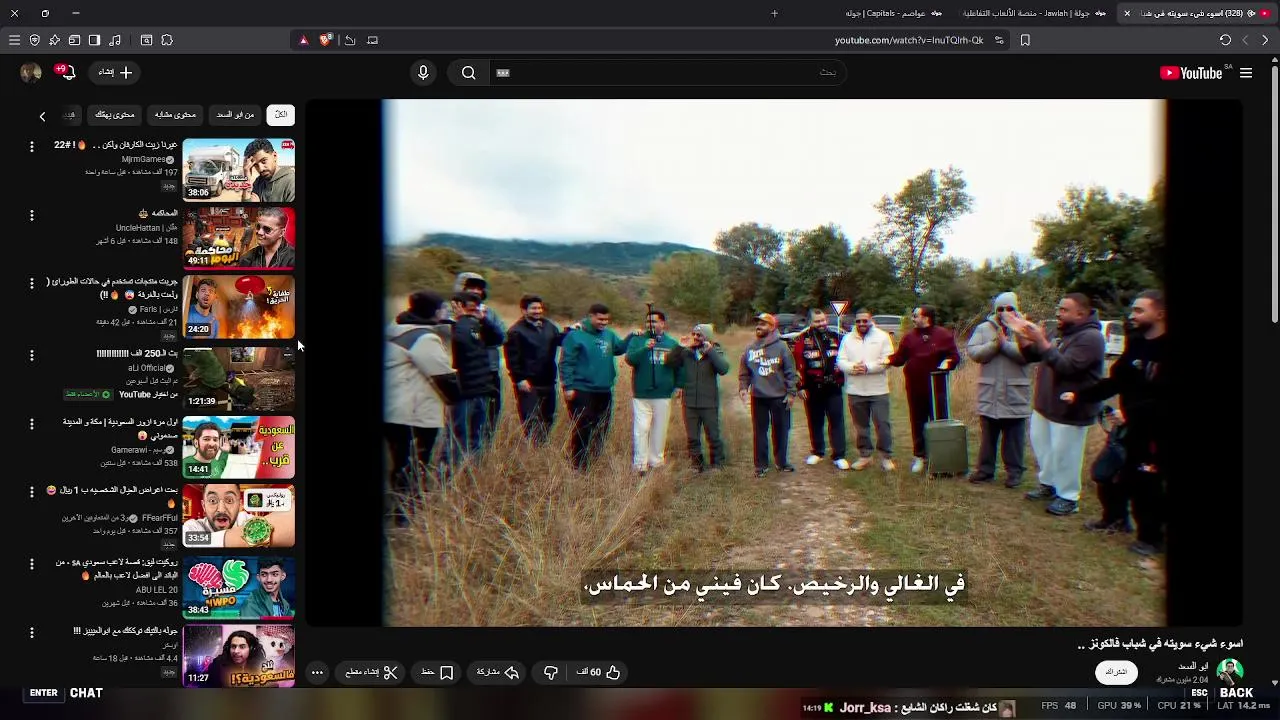Viewport: 1280px width, 720px height.
Task: Subscribe to ابو السعد channel
Action: (x=1116, y=672)
